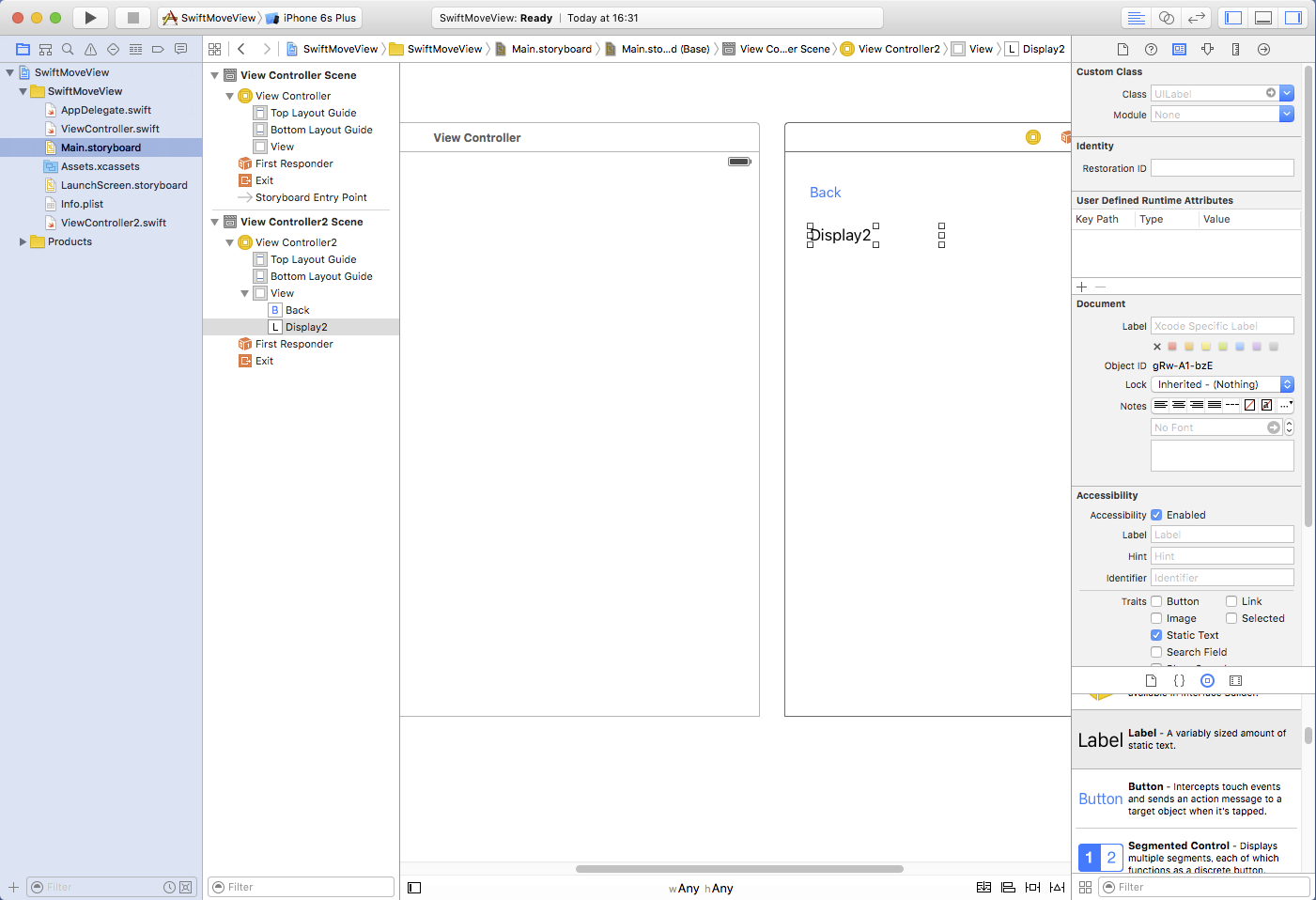Click the Stop button in toolbar
This screenshot has width=1316, height=900.
[x=132, y=18]
